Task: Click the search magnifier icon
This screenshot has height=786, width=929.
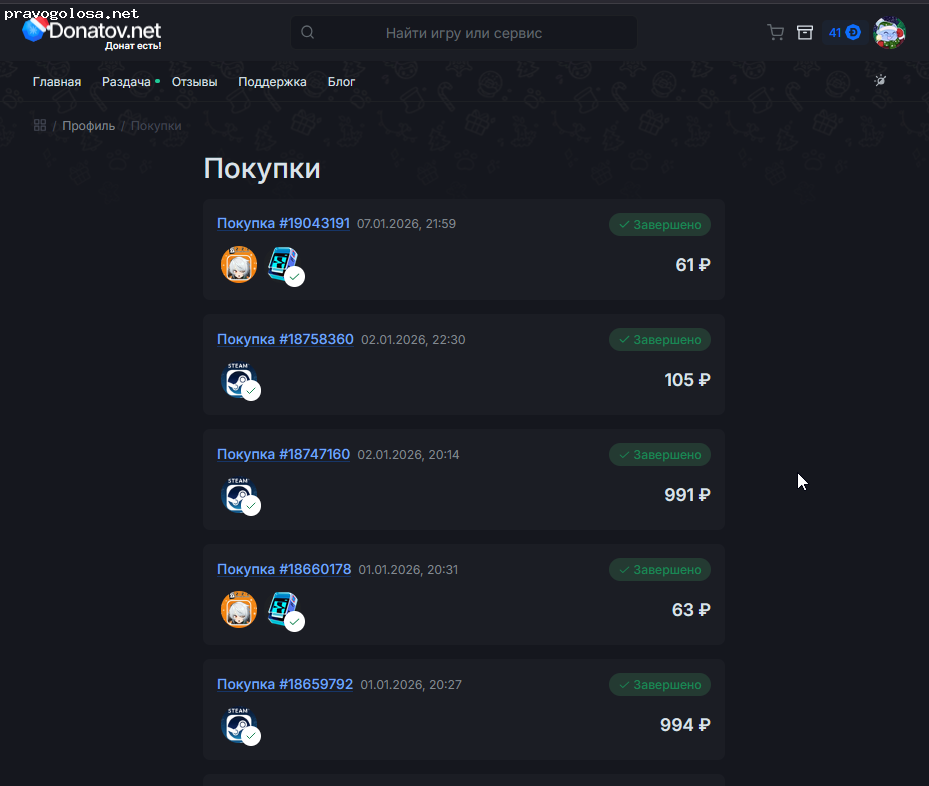Action: [307, 32]
